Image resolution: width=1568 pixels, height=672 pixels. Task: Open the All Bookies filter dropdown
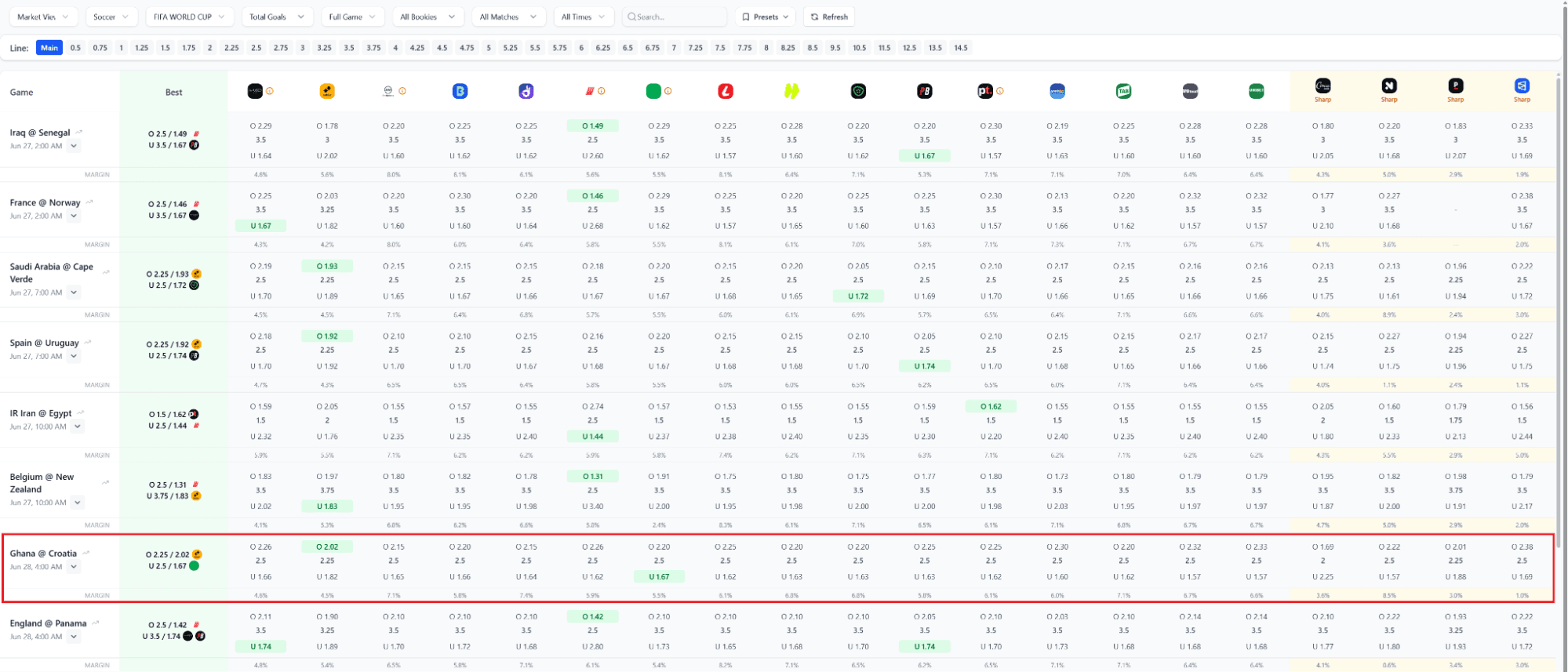(x=427, y=16)
